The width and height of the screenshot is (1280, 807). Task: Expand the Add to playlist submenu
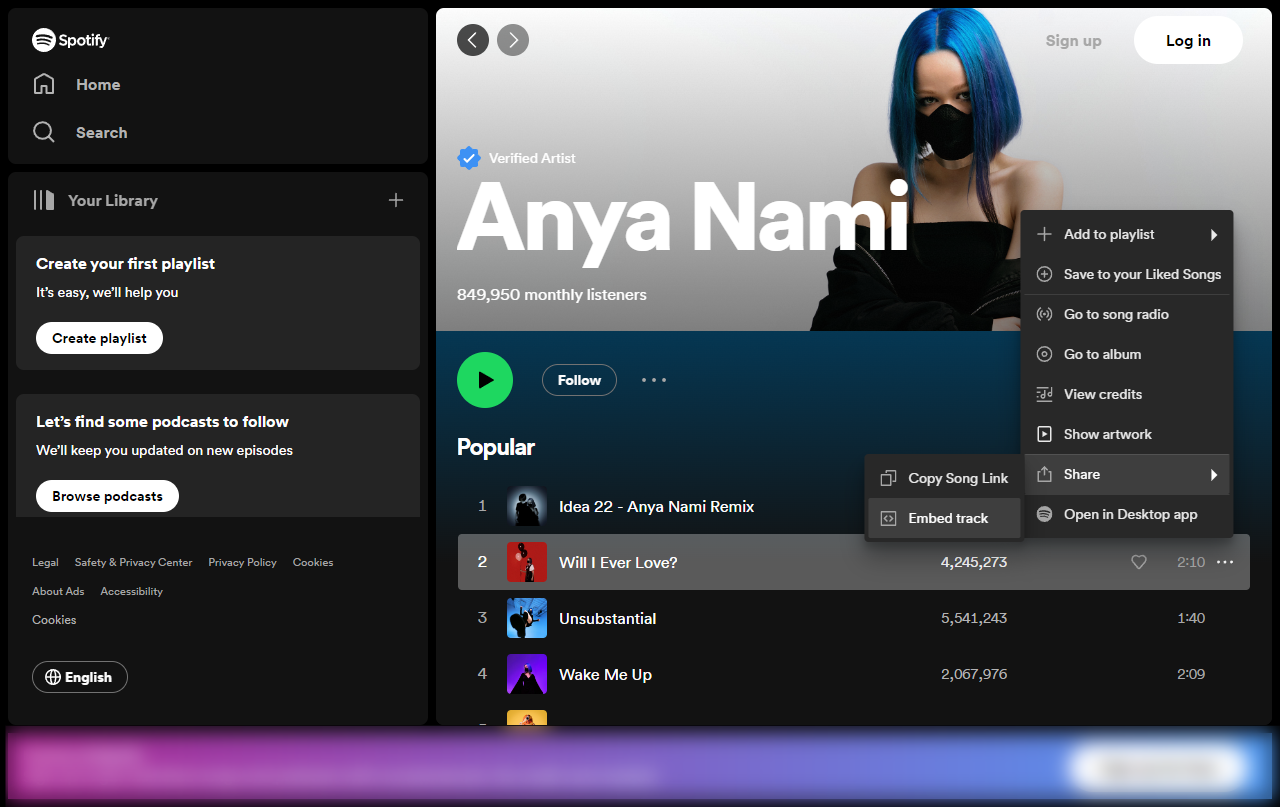(x=1128, y=234)
